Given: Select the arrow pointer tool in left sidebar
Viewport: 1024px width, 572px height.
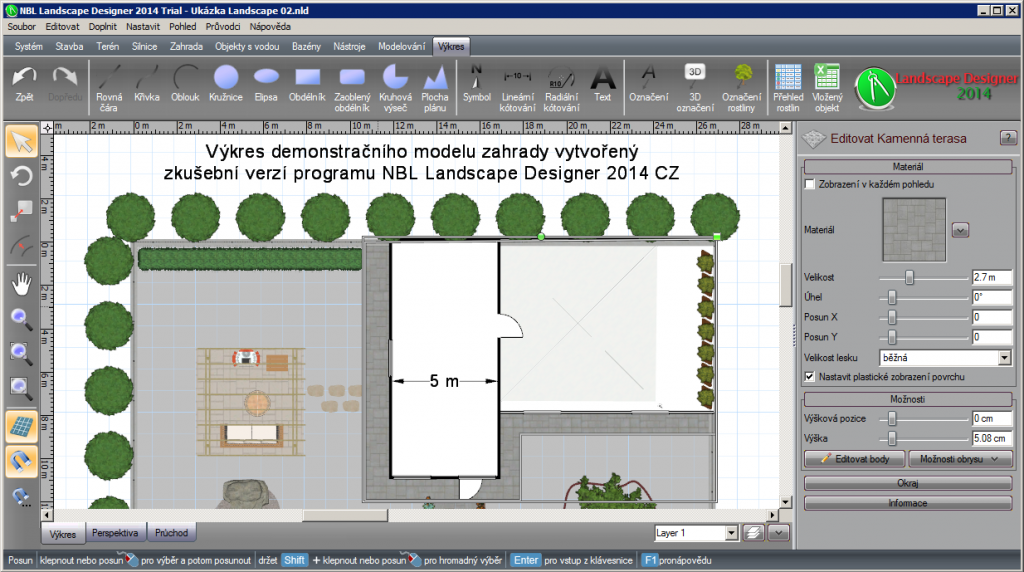Looking at the screenshot, I should click(x=22, y=142).
